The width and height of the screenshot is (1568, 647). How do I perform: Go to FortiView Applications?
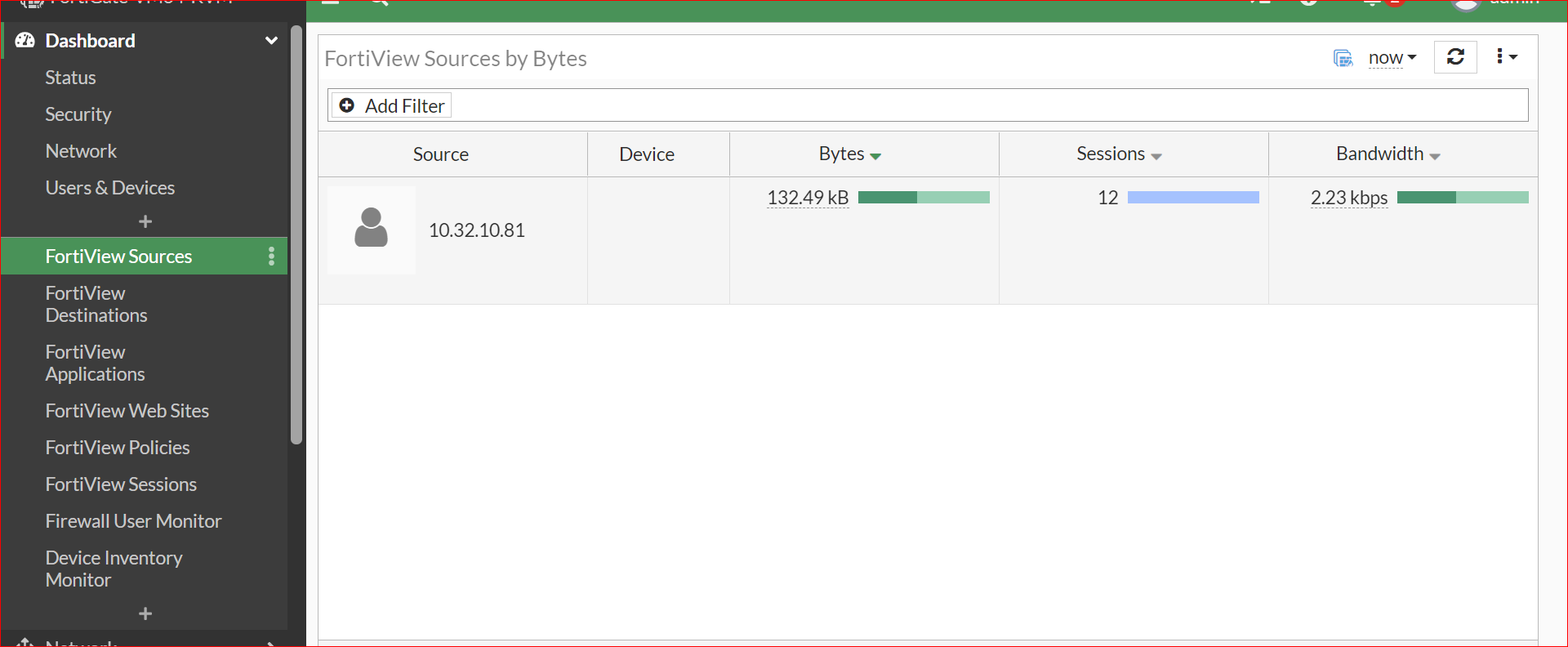click(95, 363)
